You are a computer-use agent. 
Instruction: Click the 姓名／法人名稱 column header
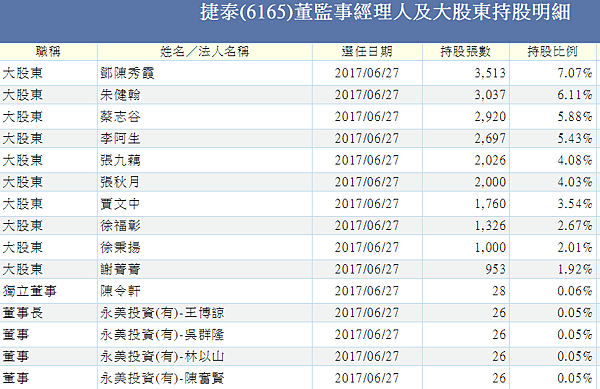(205, 51)
